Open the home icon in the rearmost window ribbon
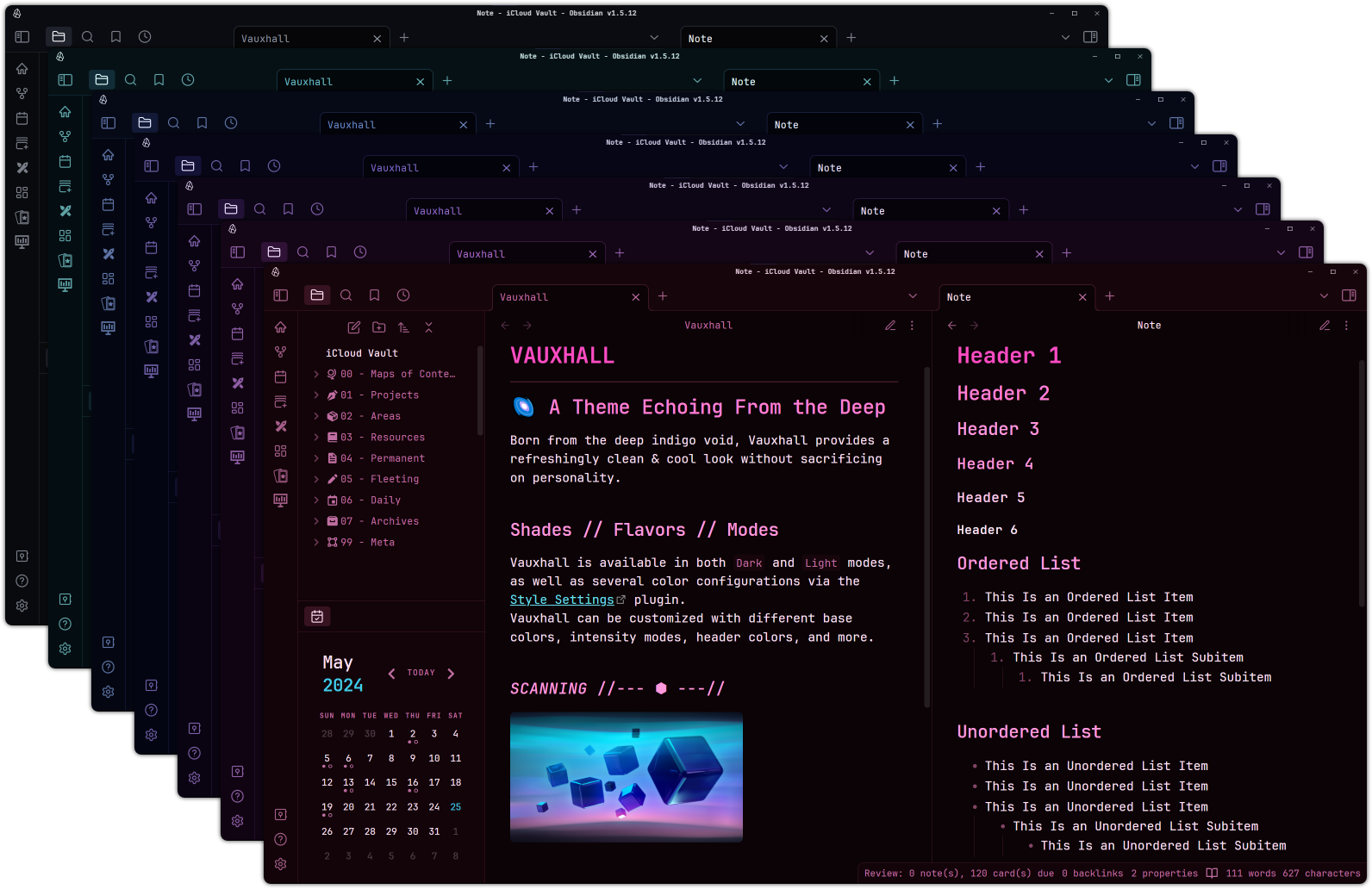Viewport: 1372px width, 889px height. tap(22, 69)
